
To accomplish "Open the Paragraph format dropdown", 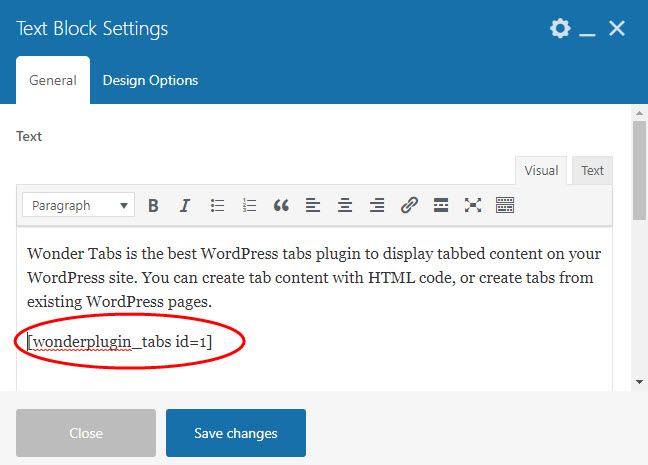I will pos(77,205).
